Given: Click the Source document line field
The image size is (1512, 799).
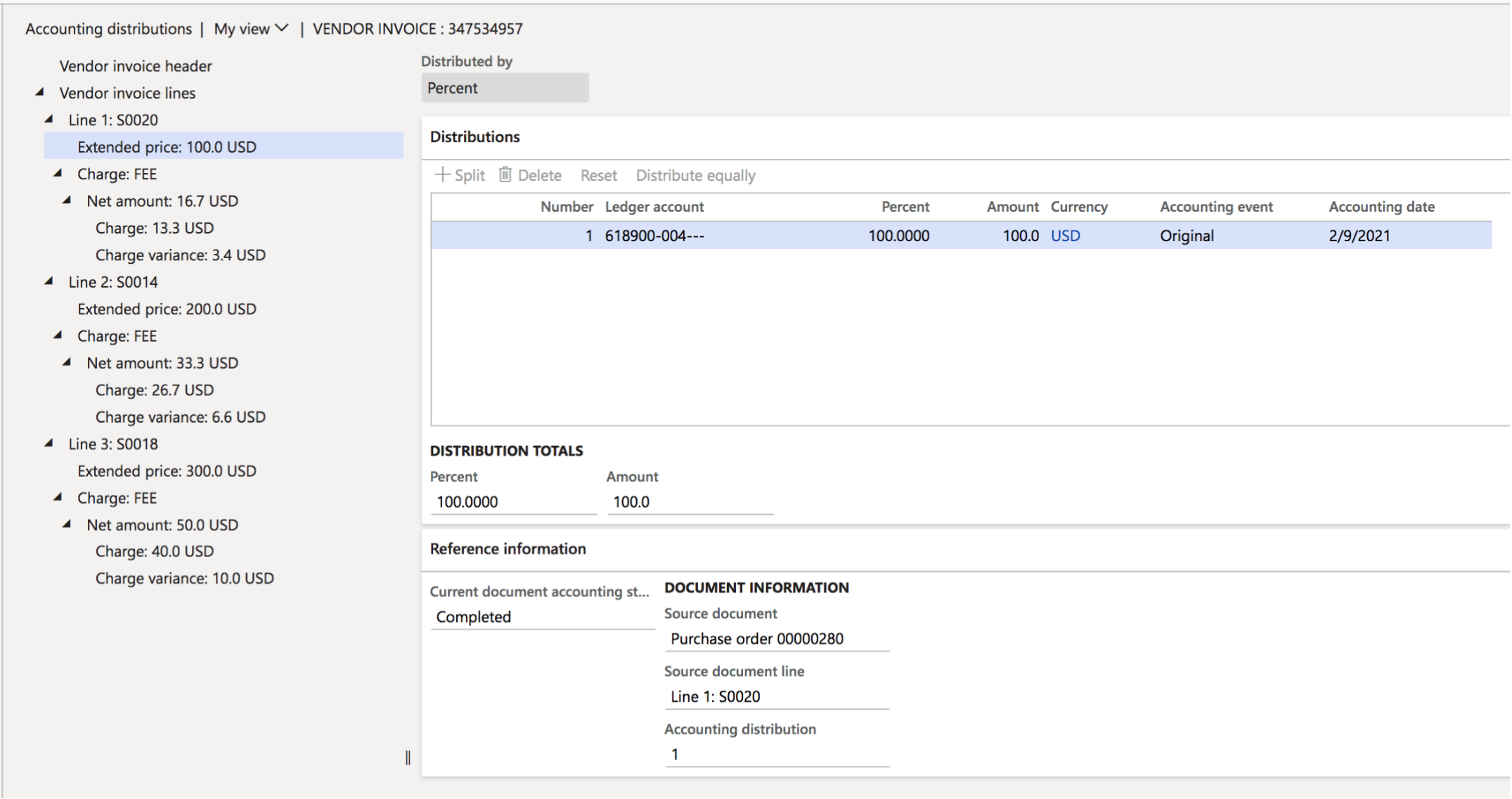Looking at the screenshot, I should (x=777, y=696).
